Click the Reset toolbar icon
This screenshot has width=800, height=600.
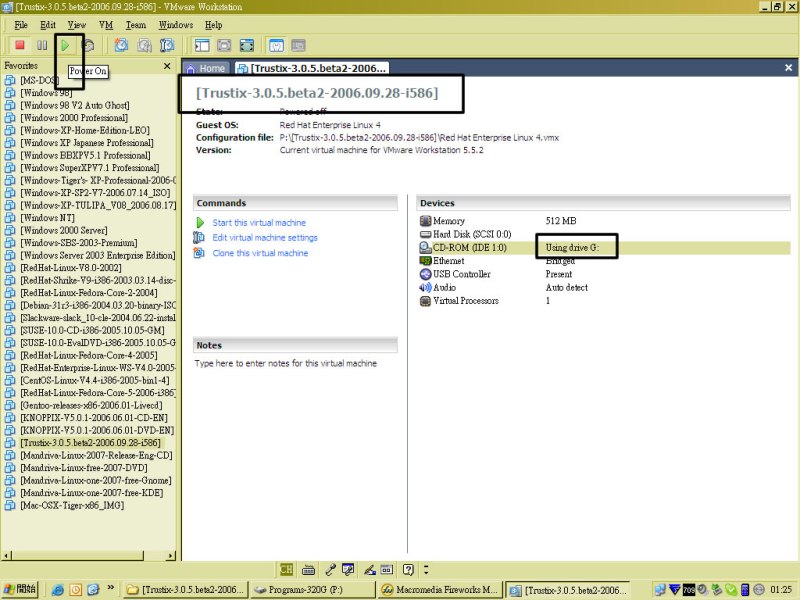pyautogui.click(x=88, y=45)
